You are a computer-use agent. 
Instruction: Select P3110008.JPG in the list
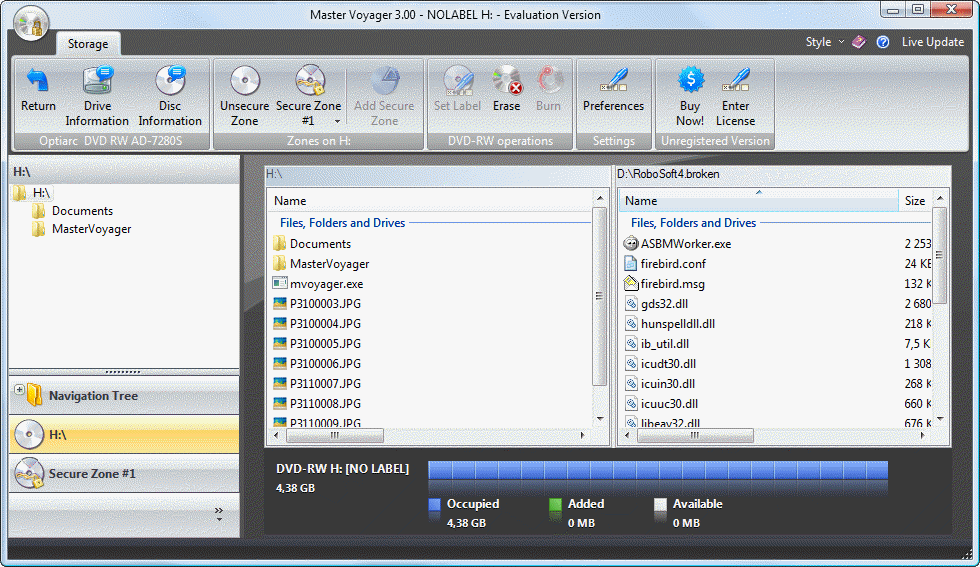318,404
